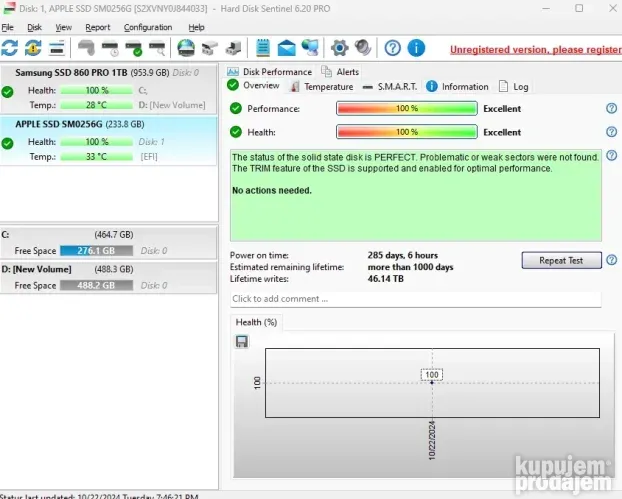The height and width of the screenshot is (499, 622).
Task: Click the speaker sound toolbar icon
Action: 363,48
